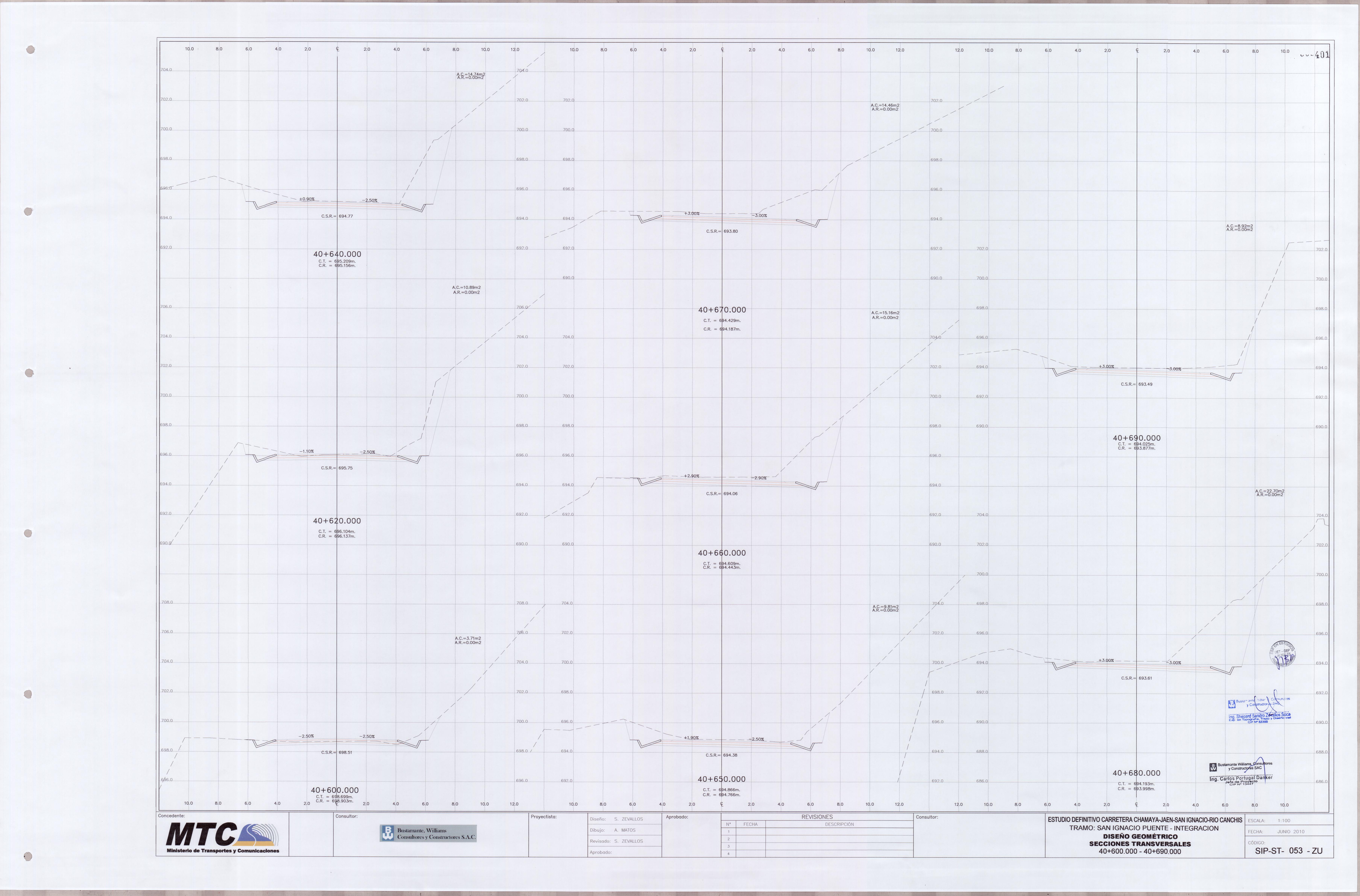Click cut area note A.C.=15.16m2
This screenshot has width=1360, height=896.
pos(885,313)
